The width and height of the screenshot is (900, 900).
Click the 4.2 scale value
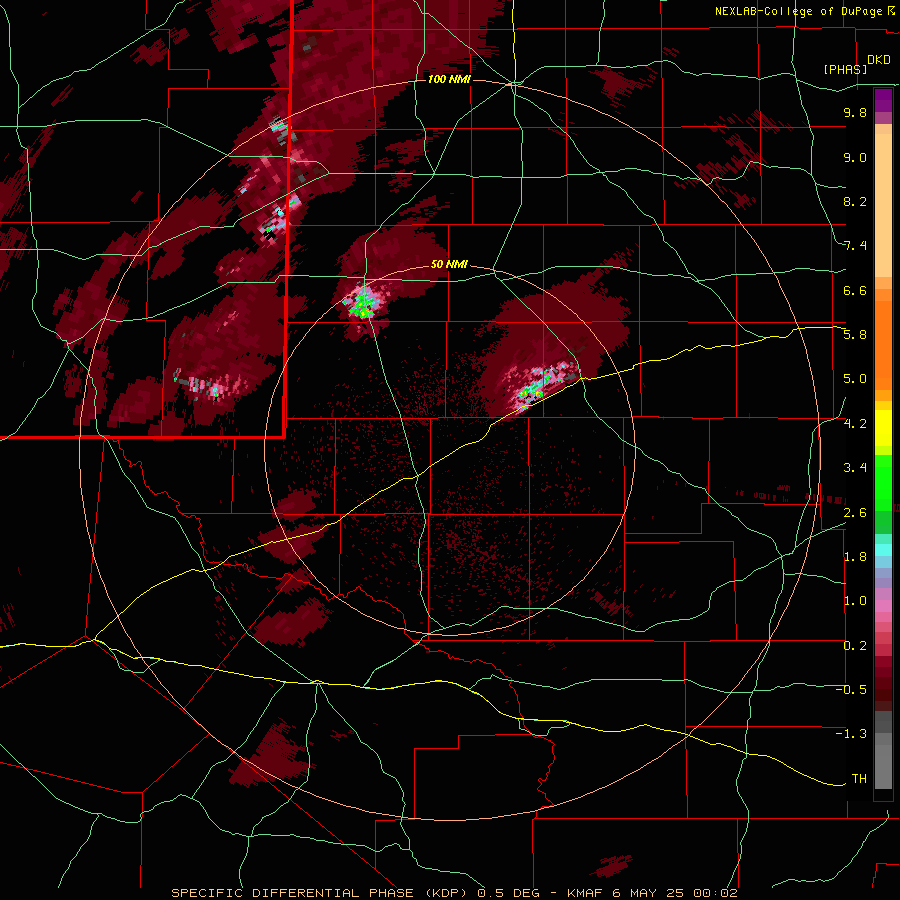(x=855, y=424)
